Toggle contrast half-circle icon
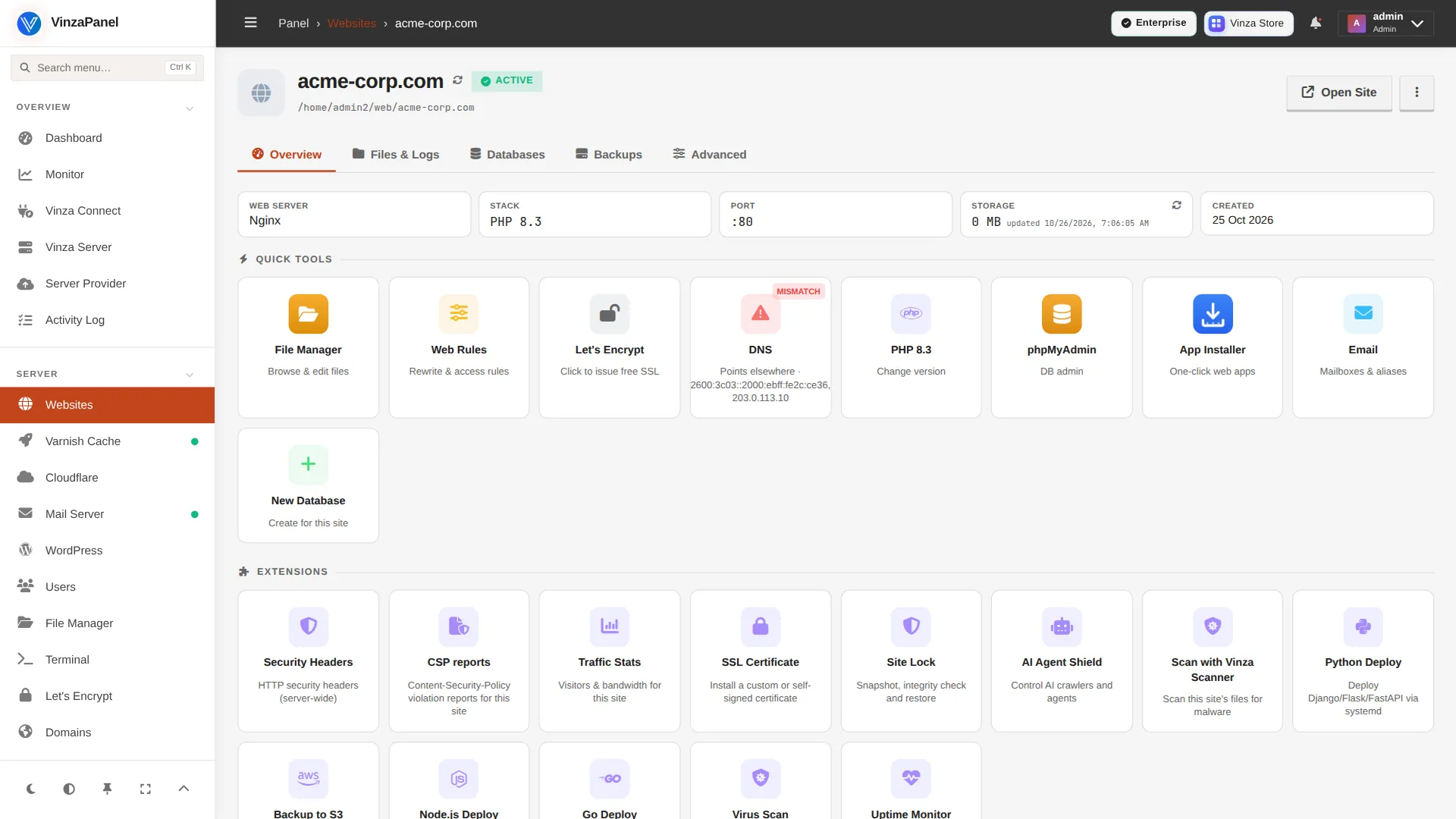The image size is (1456, 819). (69, 789)
